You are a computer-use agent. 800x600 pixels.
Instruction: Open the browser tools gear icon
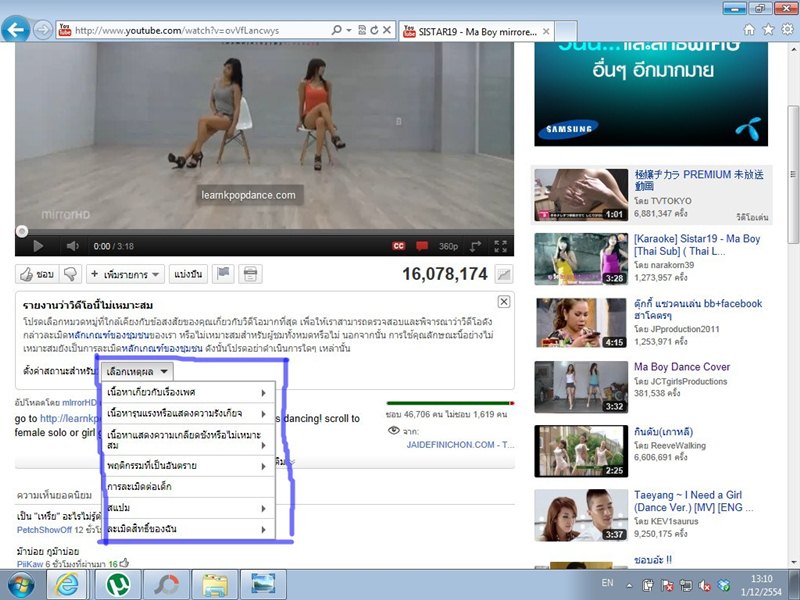pyautogui.click(x=787, y=30)
